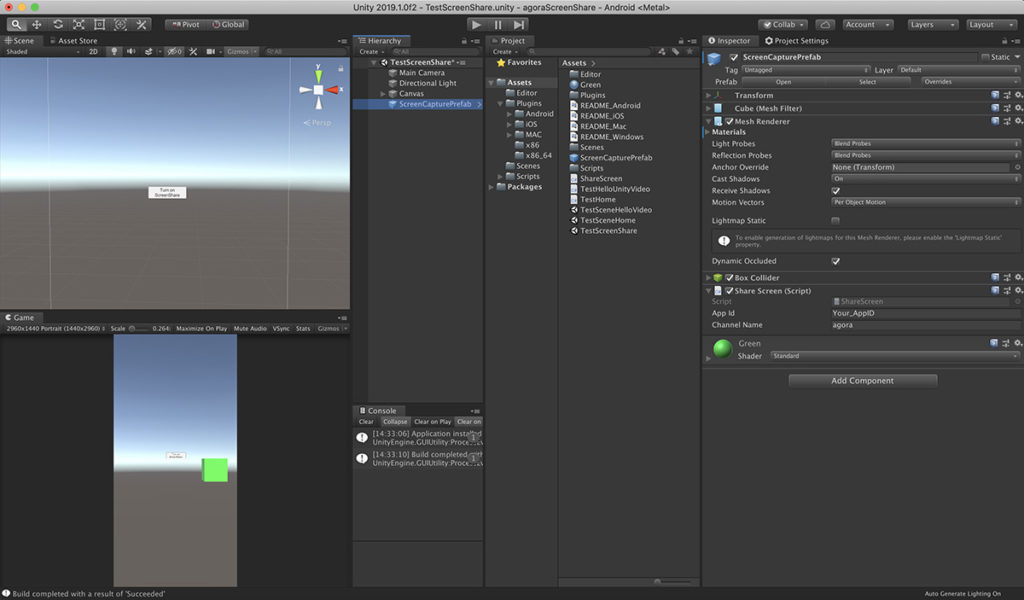Screen dimensions: 1024x600
Task: Click the Step forward button
Action: [x=519, y=25]
